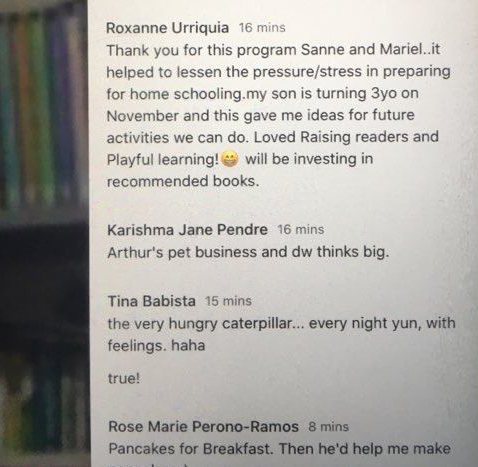Click the 'November and this gave me ideas' line
Viewport: 478px width, 467px height.
(260, 116)
